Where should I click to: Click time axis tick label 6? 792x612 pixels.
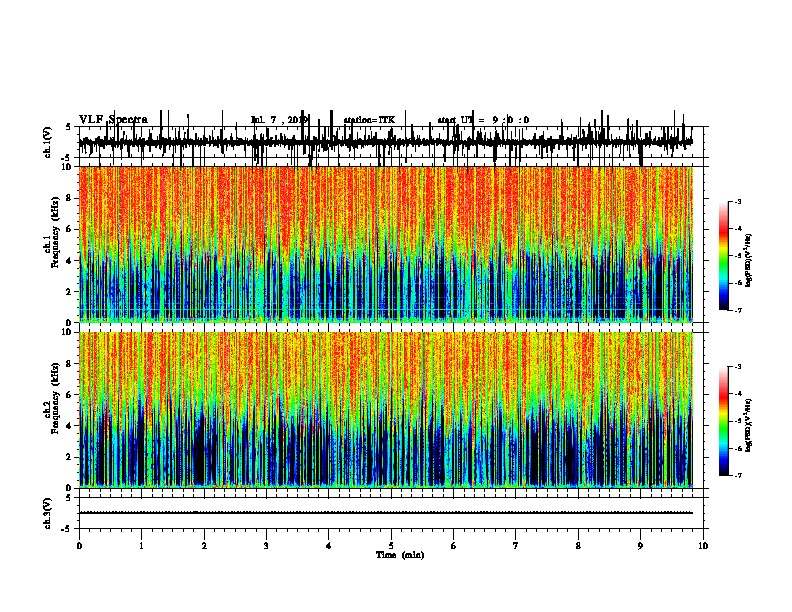pyautogui.click(x=454, y=546)
